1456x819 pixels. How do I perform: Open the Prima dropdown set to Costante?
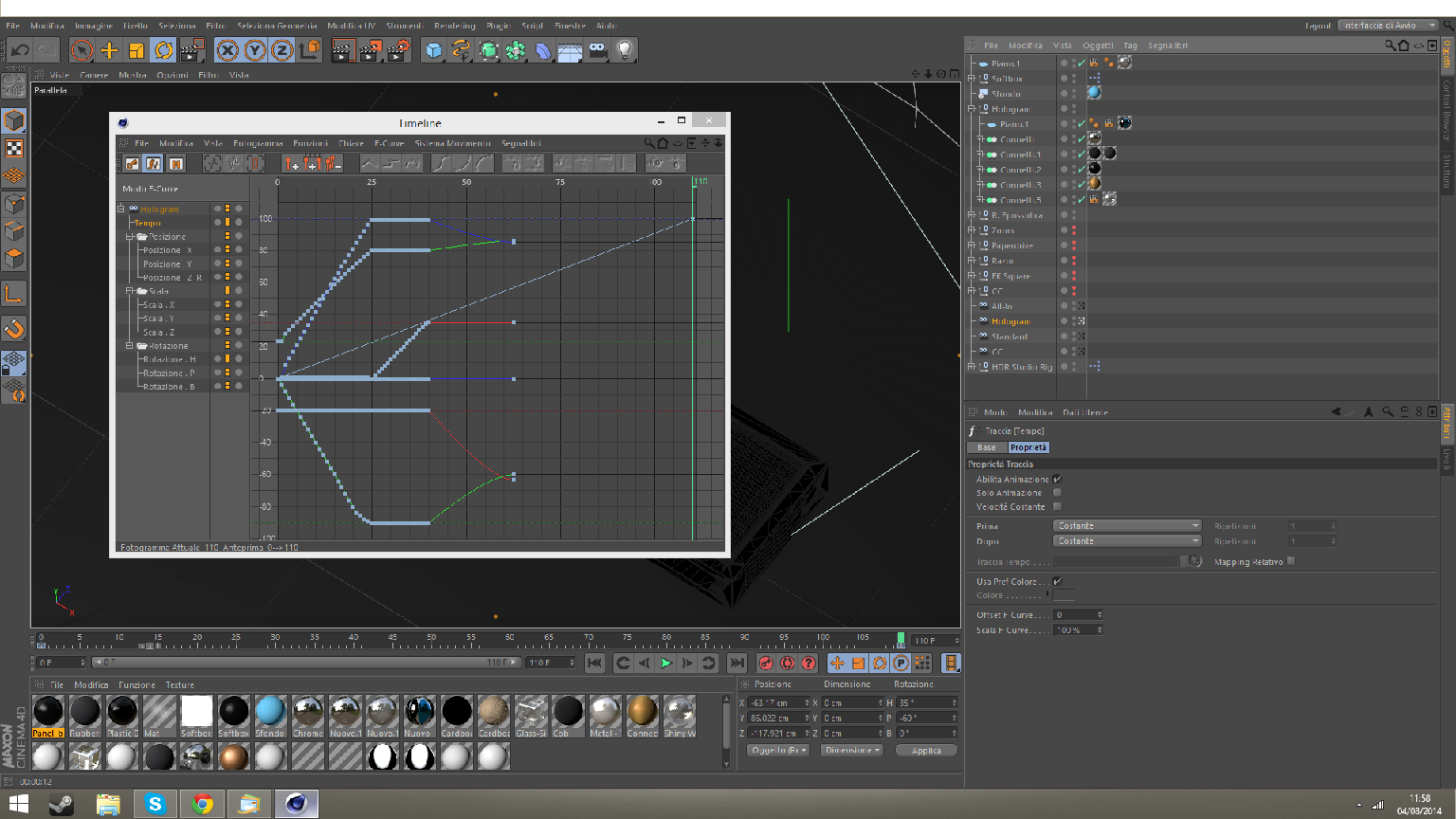[x=1126, y=526]
